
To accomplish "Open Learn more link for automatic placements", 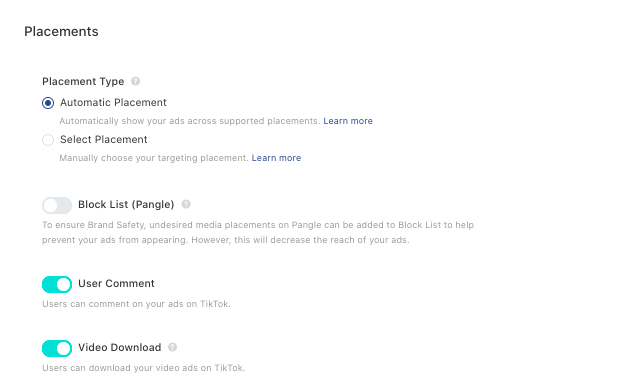I will point(348,121).
